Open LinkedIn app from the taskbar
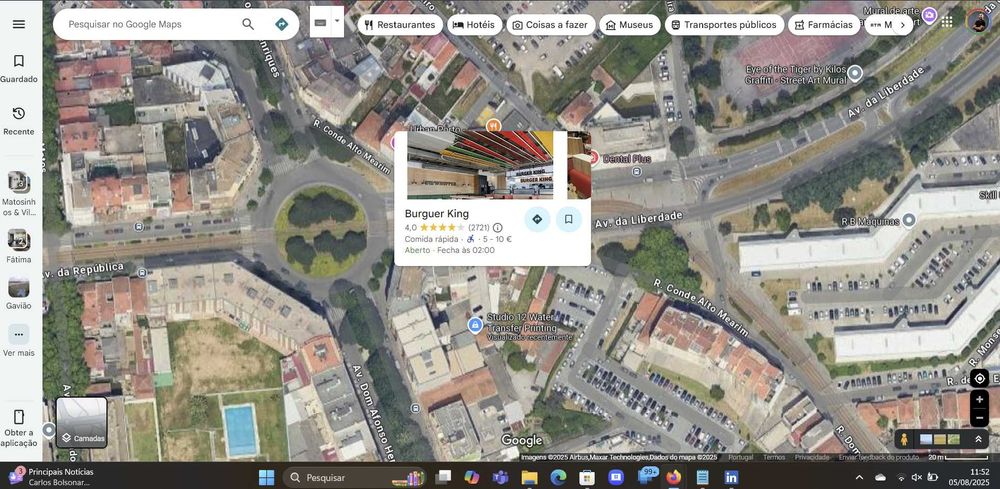Screen dimensions: 1000x489 (x=732, y=477)
